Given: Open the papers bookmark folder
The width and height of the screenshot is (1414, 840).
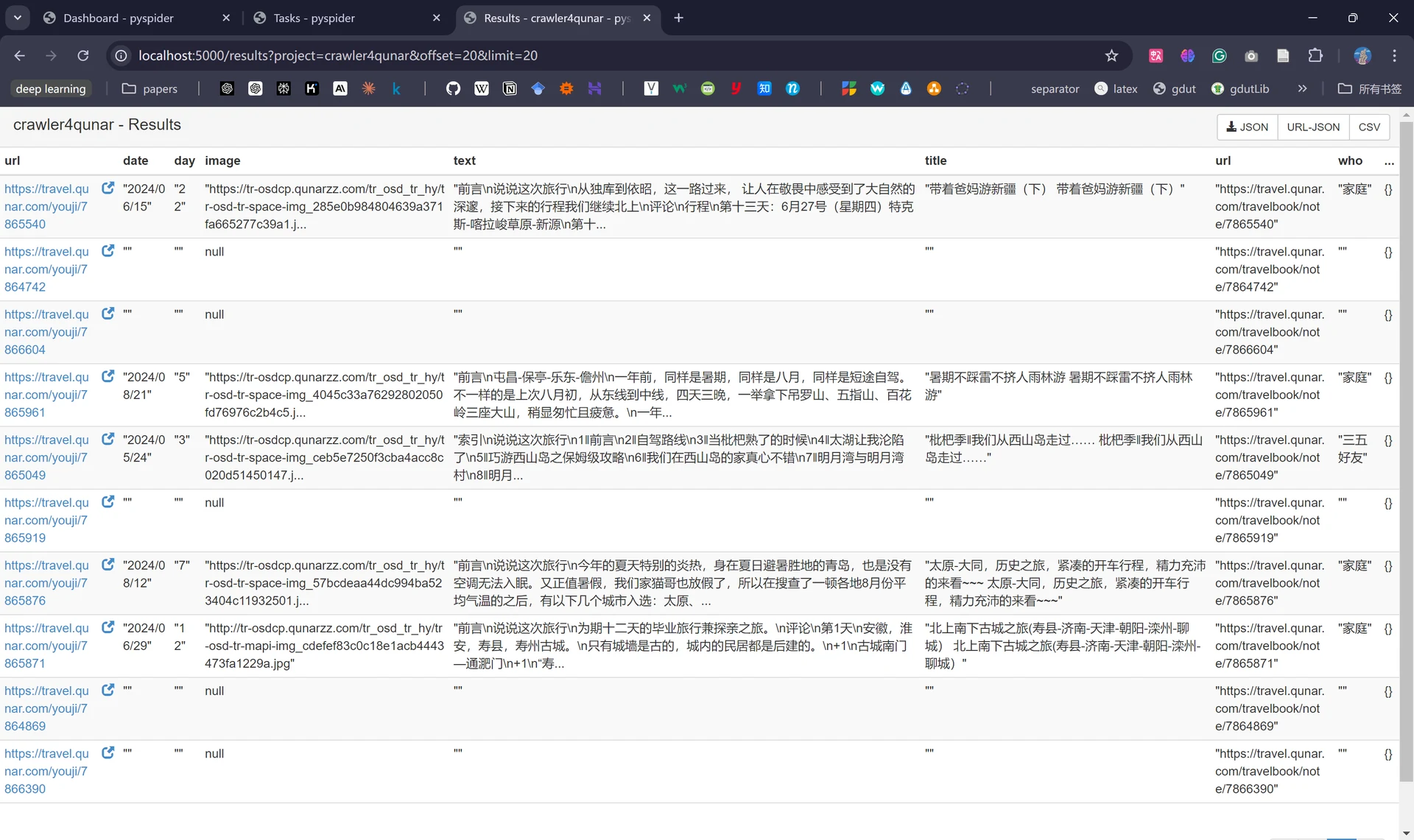Looking at the screenshot, I should tap(150, 88).
